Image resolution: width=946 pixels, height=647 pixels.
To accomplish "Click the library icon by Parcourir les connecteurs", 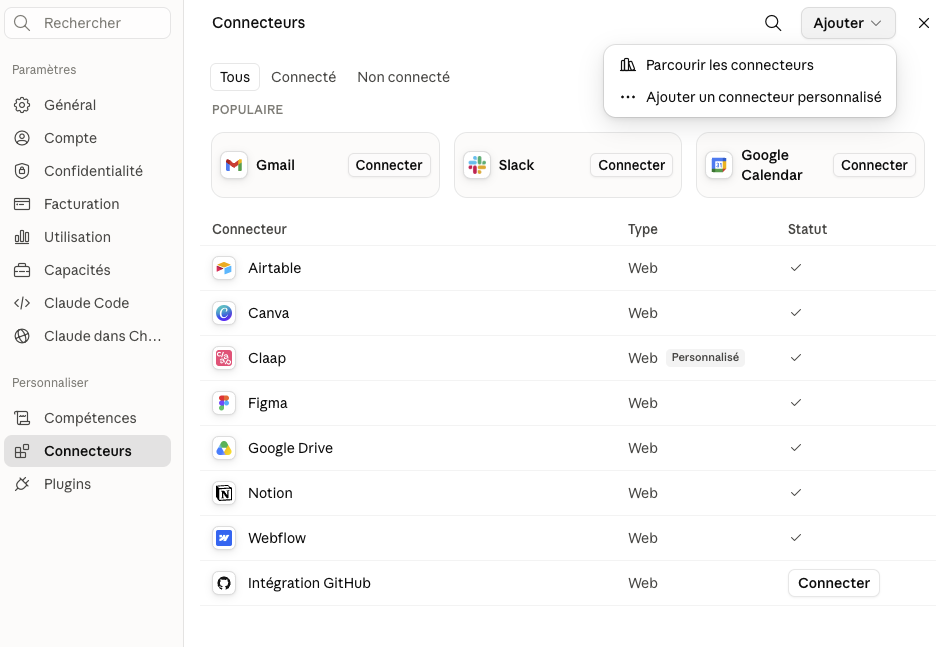I will [627, 65].
